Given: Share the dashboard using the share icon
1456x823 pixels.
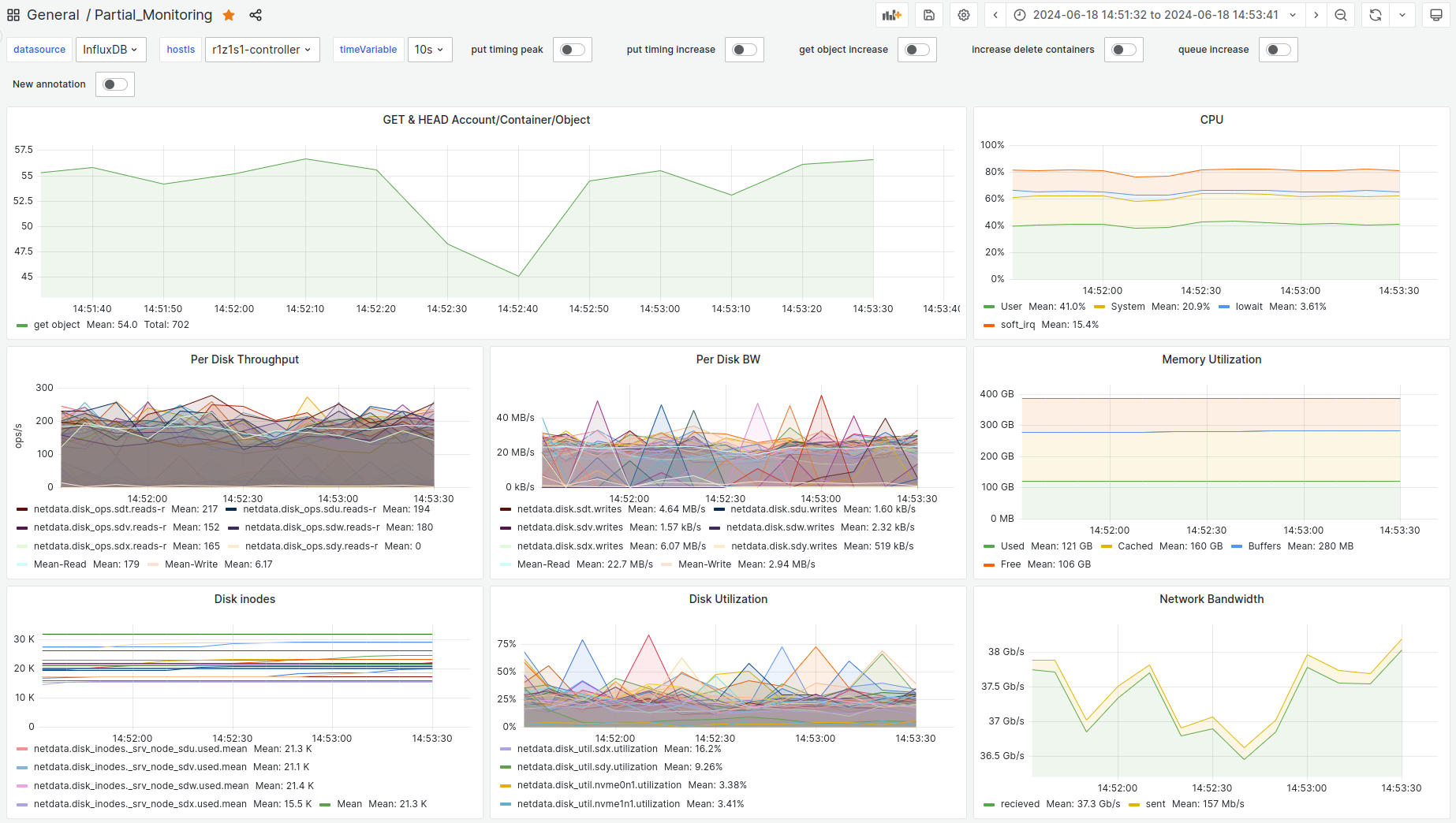Looking at the screenshot, I should point(256,15).
